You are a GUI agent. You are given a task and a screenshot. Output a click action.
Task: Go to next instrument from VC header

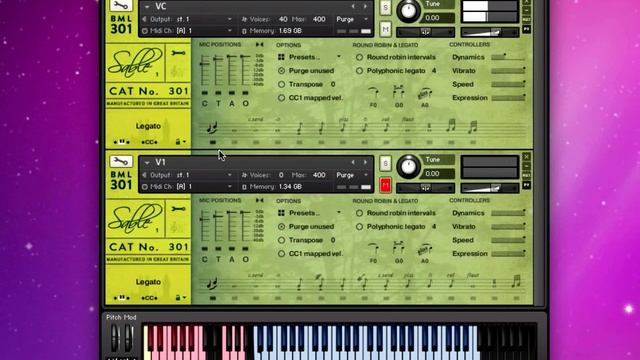tap(365, 7)
